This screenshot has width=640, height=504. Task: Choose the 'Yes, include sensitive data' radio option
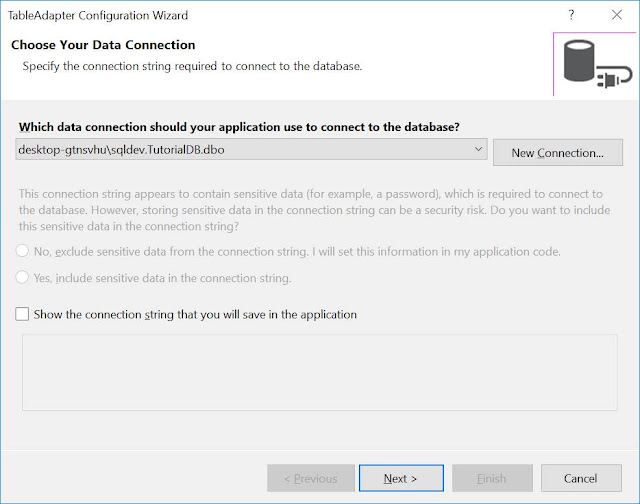pyautogui.click(x=22, y=277)
